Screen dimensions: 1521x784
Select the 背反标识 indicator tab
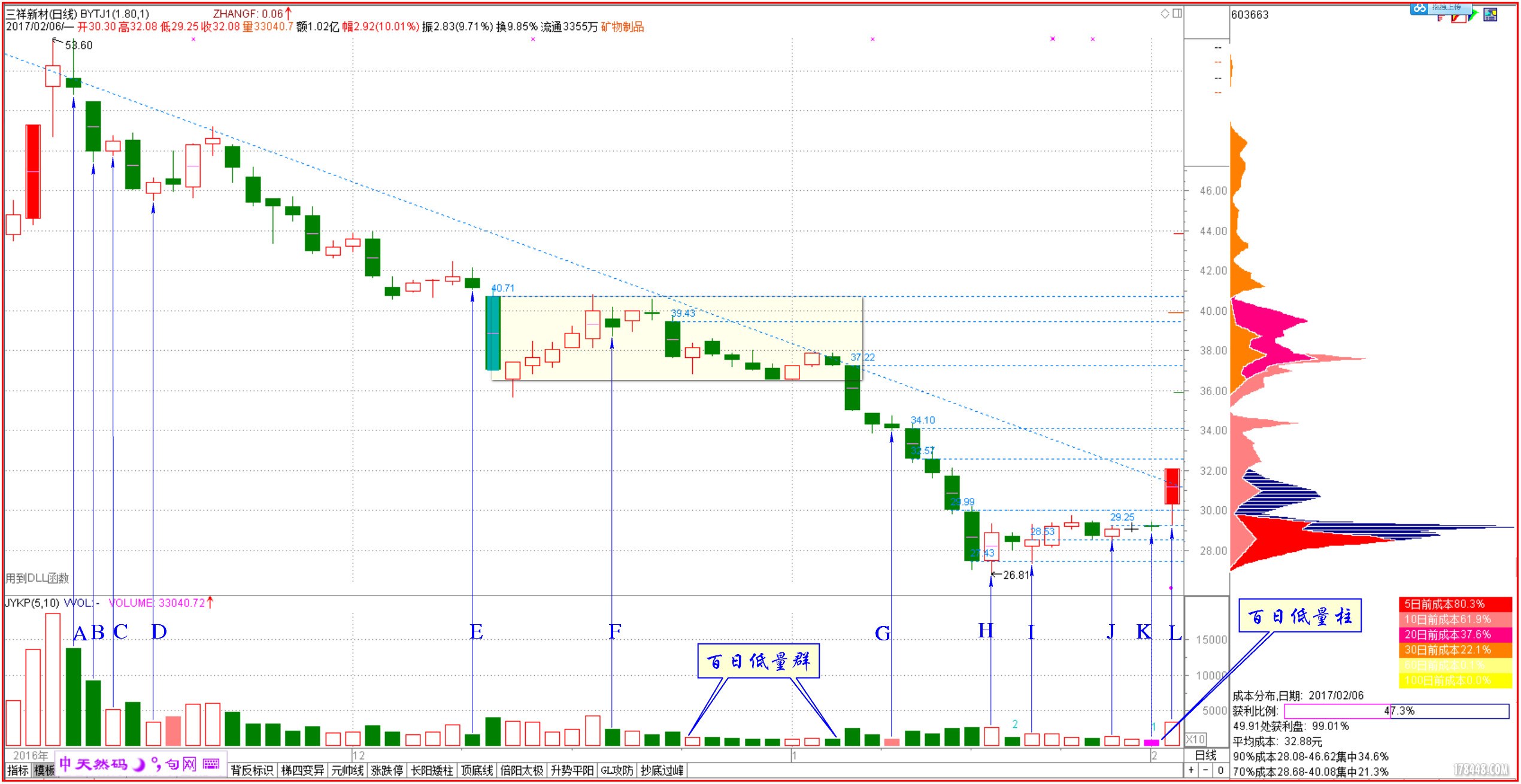[252, 770]
